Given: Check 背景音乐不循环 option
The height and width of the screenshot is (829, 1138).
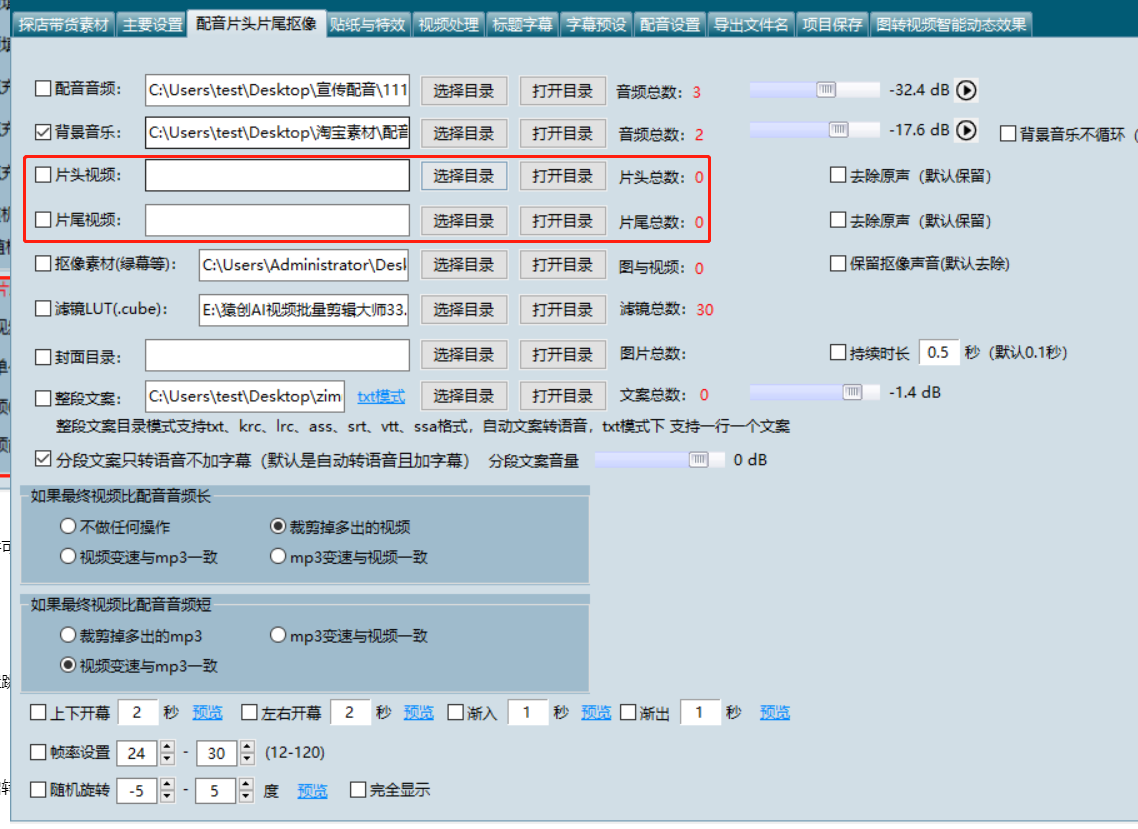Looking at the screenshot, I should pyautogui.click(x=1007, y=134).
